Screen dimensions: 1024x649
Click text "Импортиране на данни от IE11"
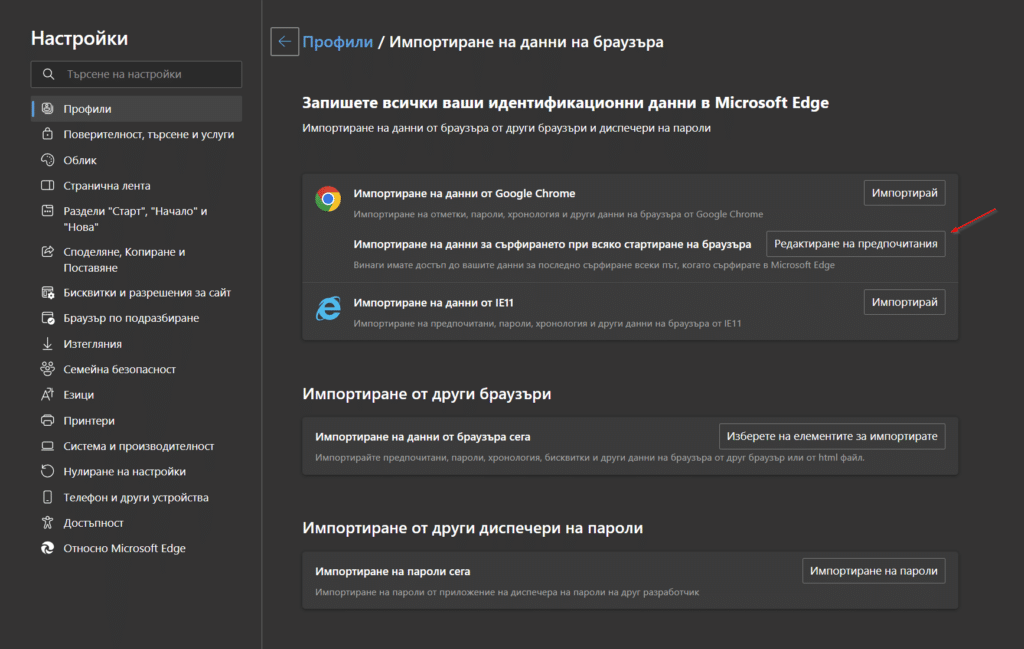(434, 302)
